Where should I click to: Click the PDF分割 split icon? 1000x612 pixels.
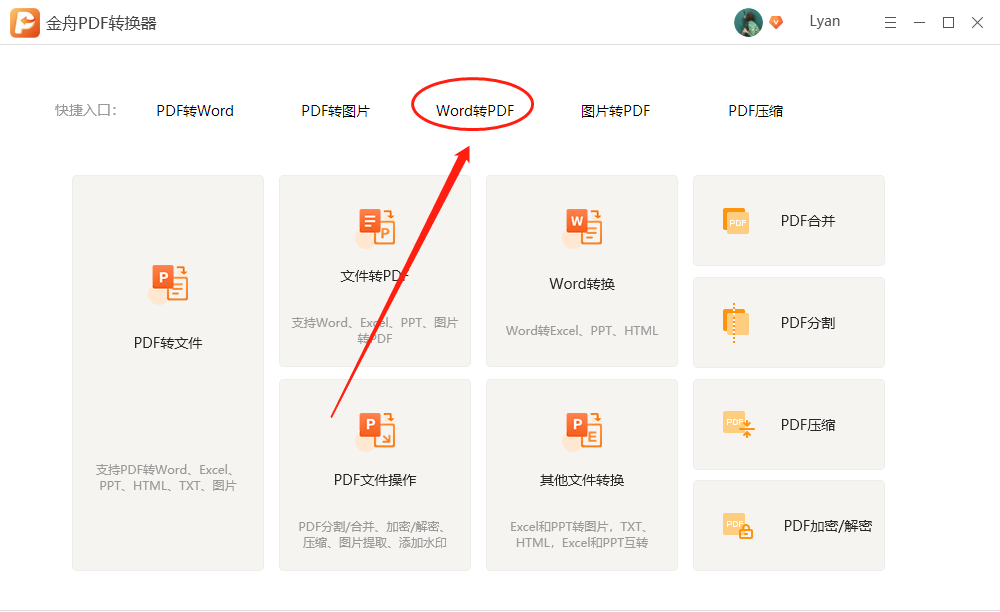pos(736,323)
